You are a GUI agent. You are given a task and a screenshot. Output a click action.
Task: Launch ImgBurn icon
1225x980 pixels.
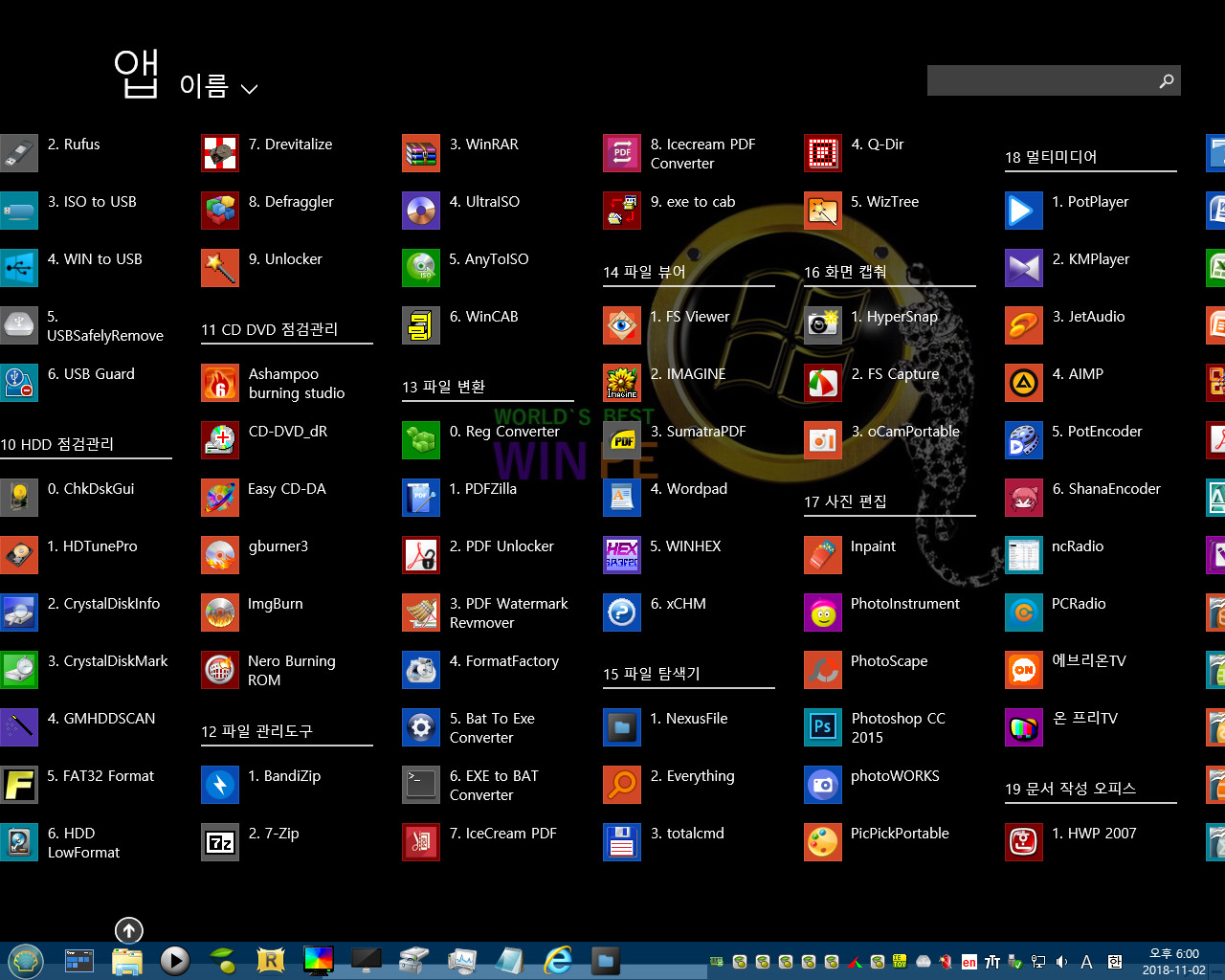click(220, 612)
